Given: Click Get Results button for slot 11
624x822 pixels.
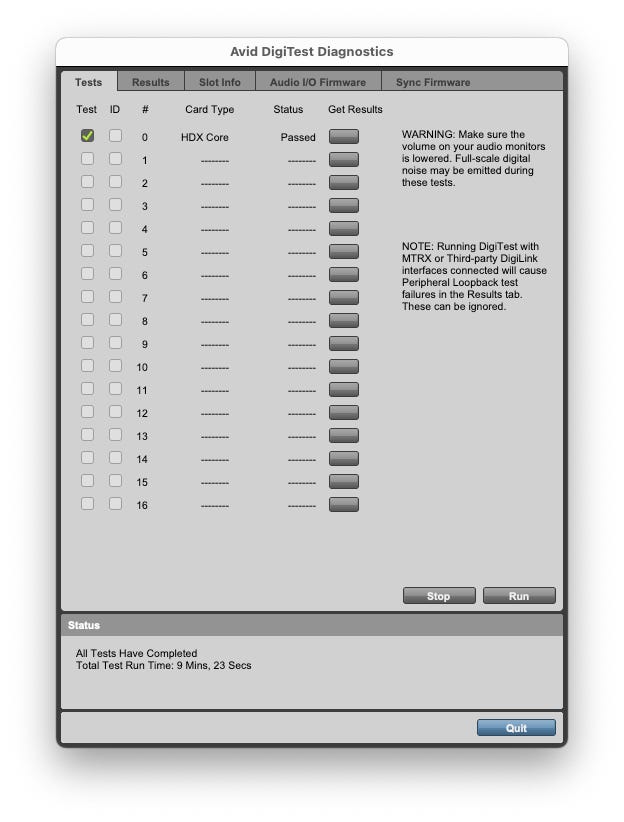Looking at the screenshot, I should [344, 389].
